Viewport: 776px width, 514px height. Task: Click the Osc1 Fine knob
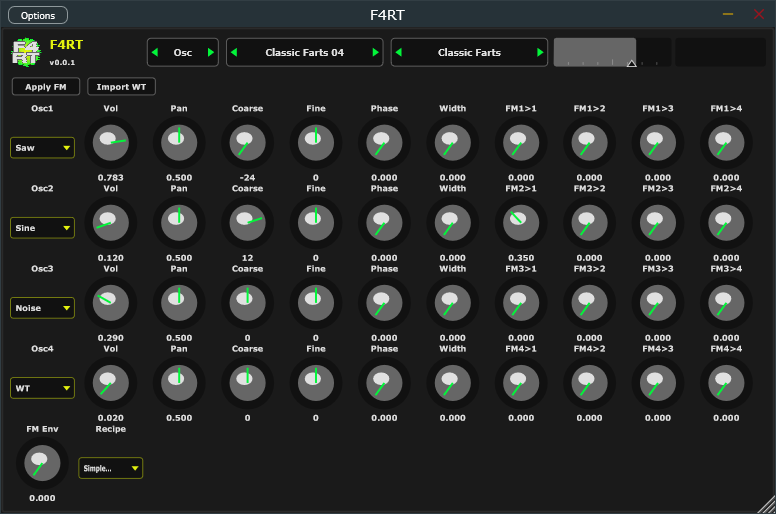tap(316, 143)
